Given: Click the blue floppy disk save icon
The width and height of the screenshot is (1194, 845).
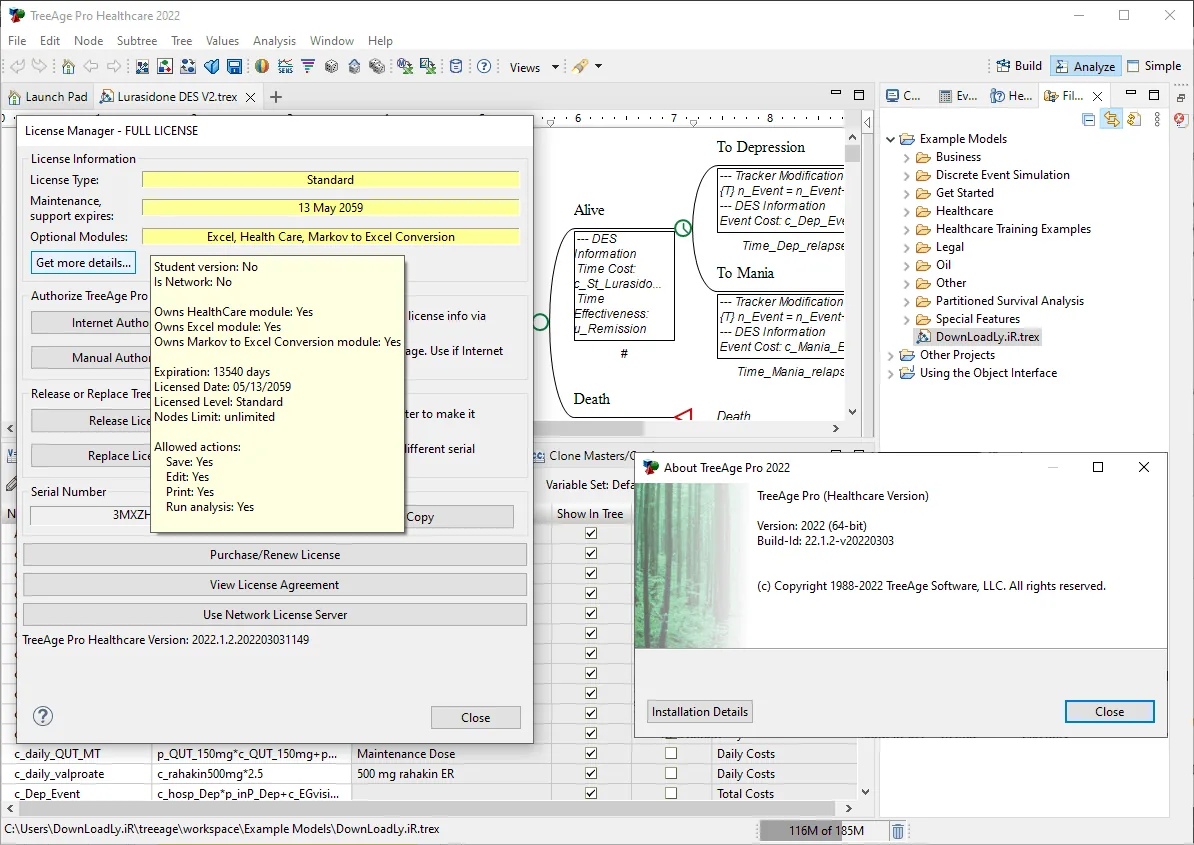Looking at the screenshot, I should (235, 67).
